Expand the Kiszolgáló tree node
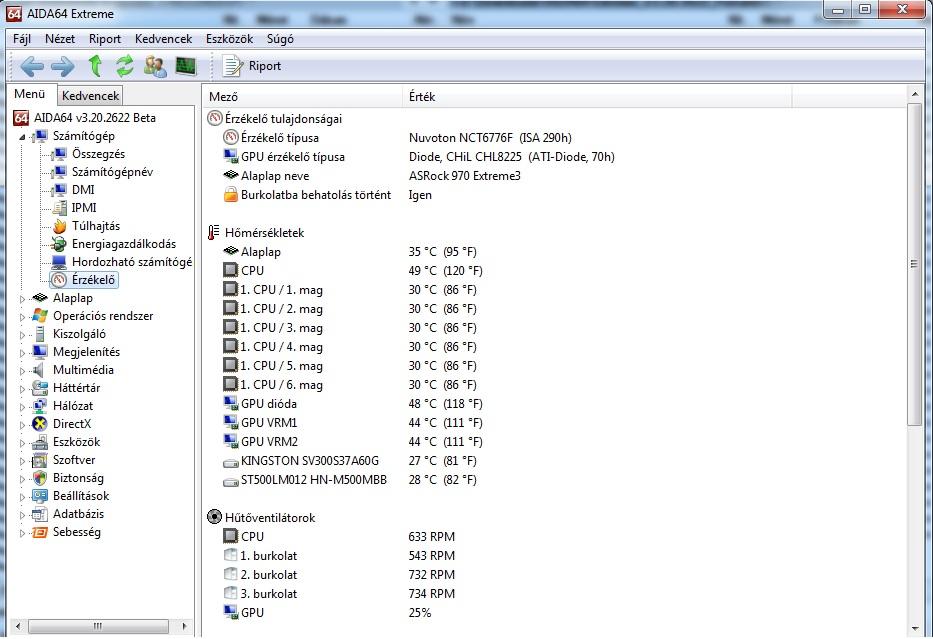Screen dimensions: 933x639 (x=22, y=334)
